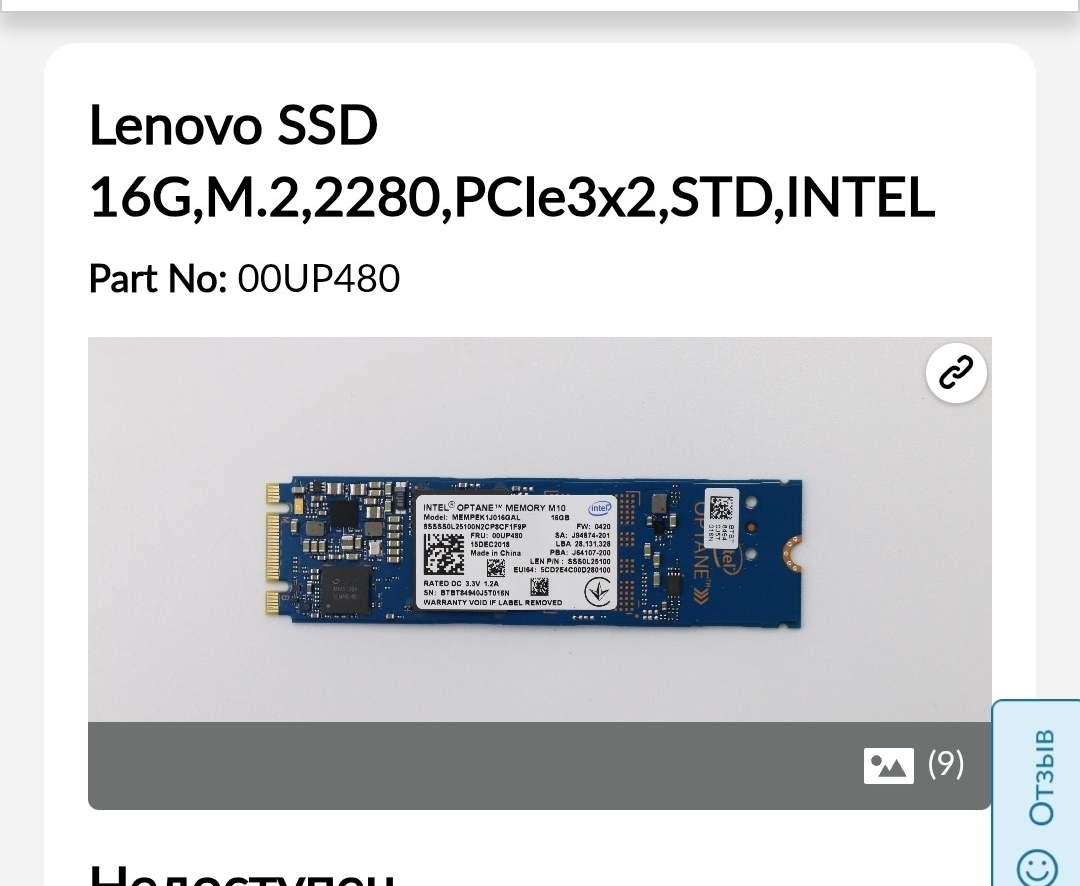
Task: Click the large QR code on SSD label
Action: [443, 553]
